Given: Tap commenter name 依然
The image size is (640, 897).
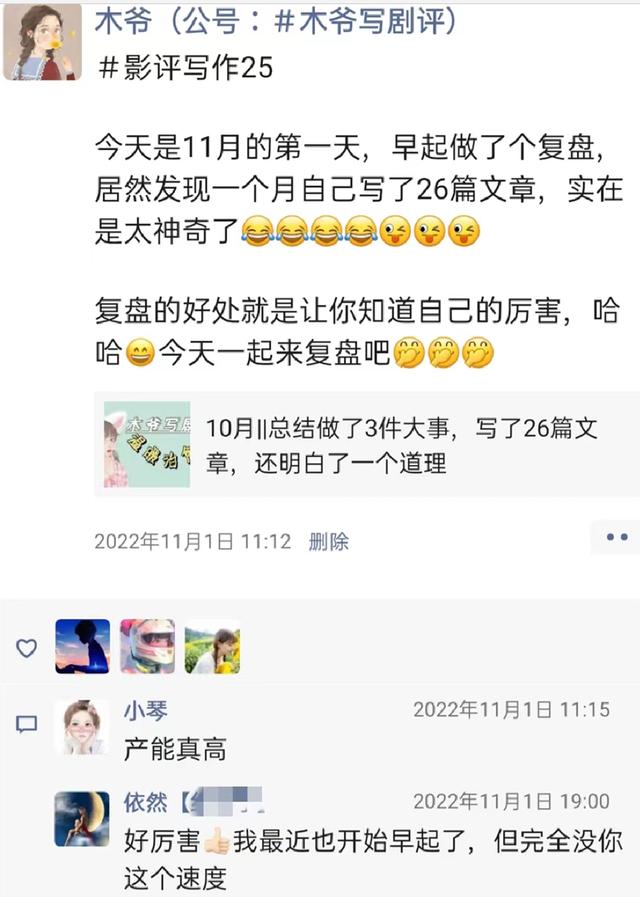Looking at the screenshot, I should (146, 802).
